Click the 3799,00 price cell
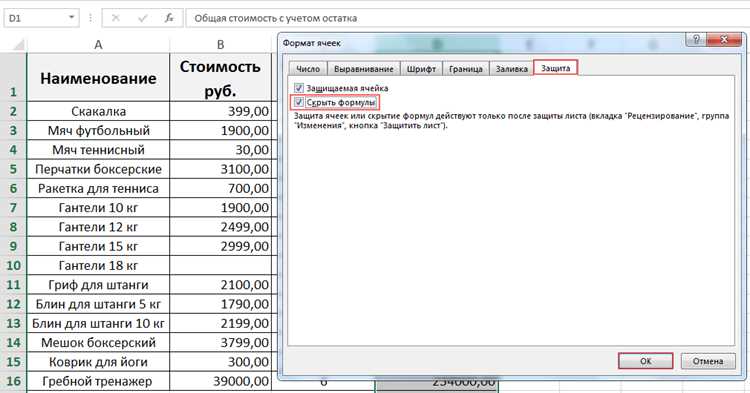Viewport: 750px width, 393px height. click(221, 342)
